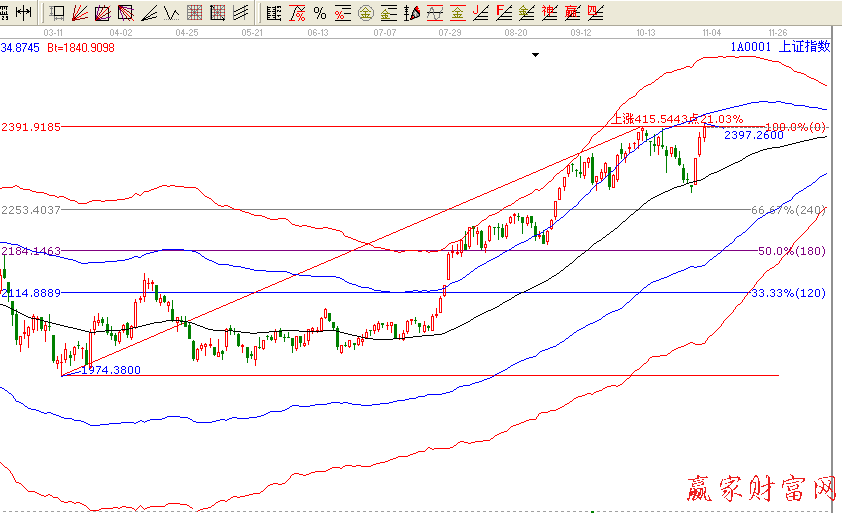Select the 50.0%(180) retracement line

[x=791, y=251]
